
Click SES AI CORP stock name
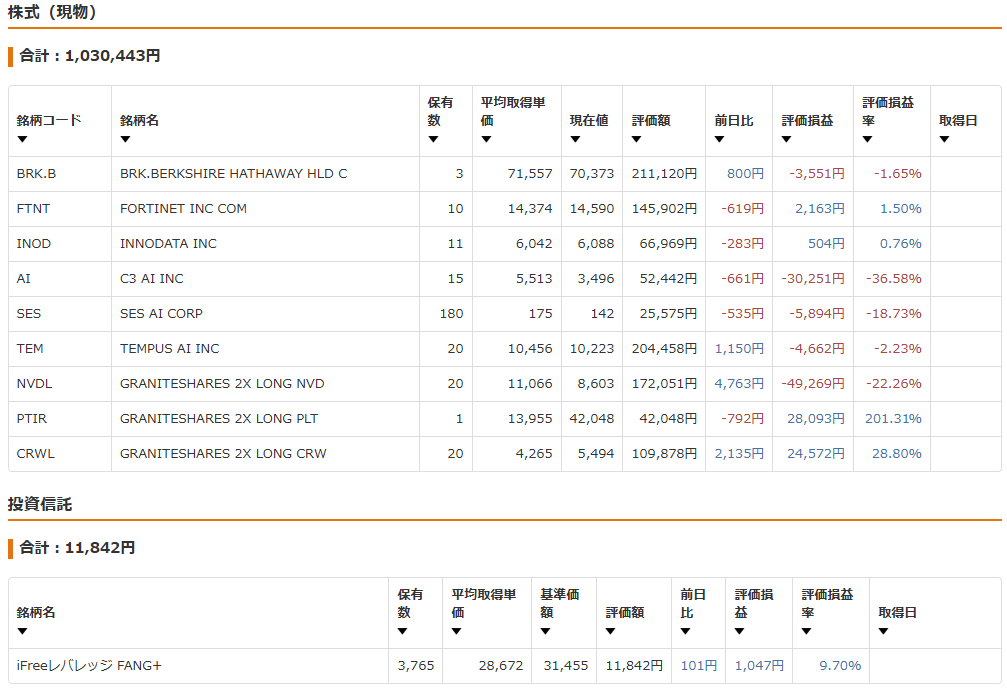point(161,314)
